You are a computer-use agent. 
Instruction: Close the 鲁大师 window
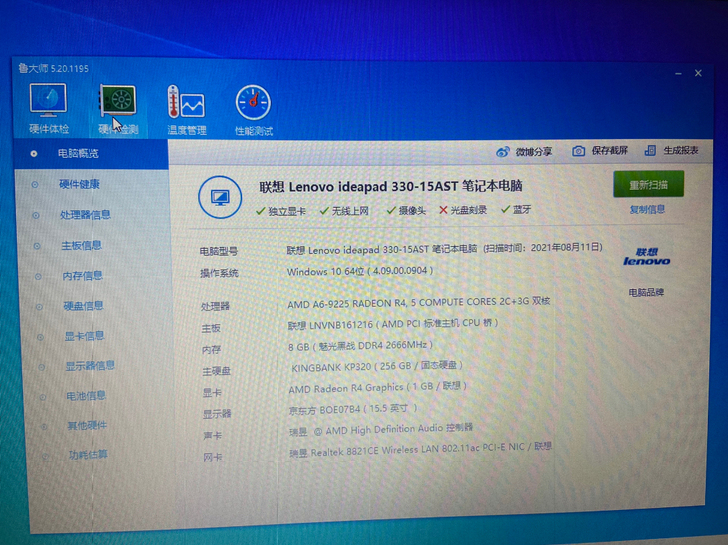pos(698,73)
